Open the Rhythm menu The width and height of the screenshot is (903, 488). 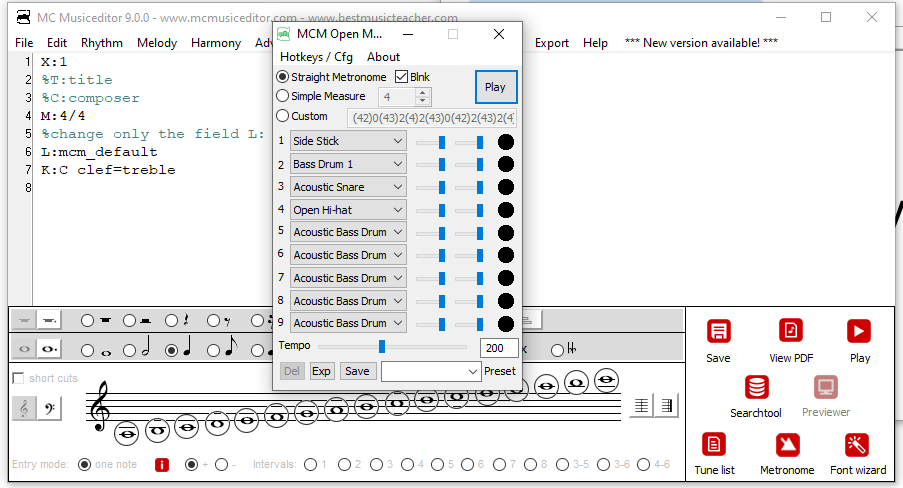[102, 43]
